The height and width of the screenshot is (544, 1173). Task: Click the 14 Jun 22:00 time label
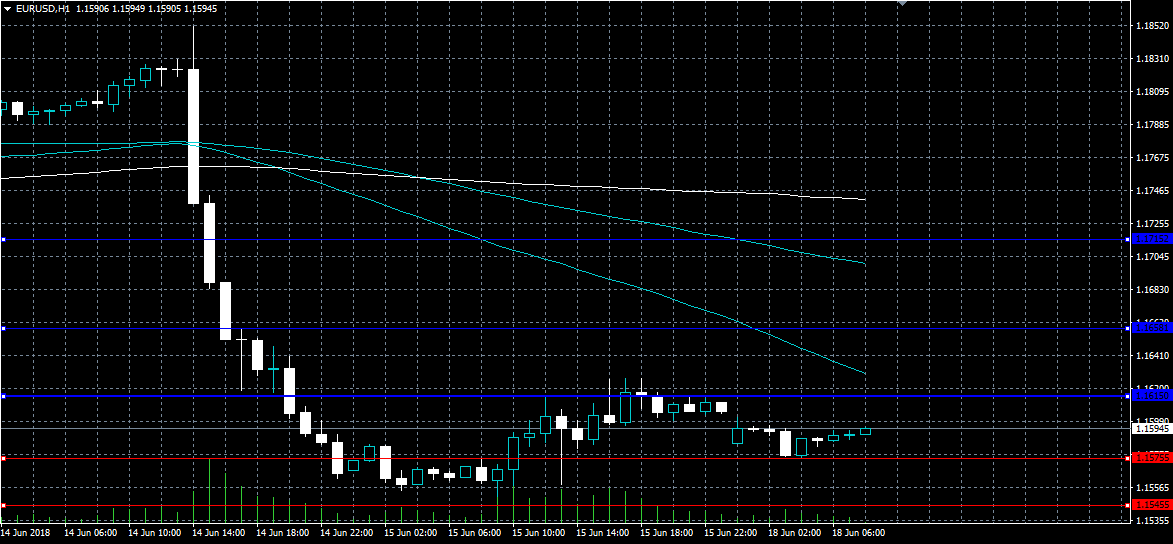click(347, 533)
